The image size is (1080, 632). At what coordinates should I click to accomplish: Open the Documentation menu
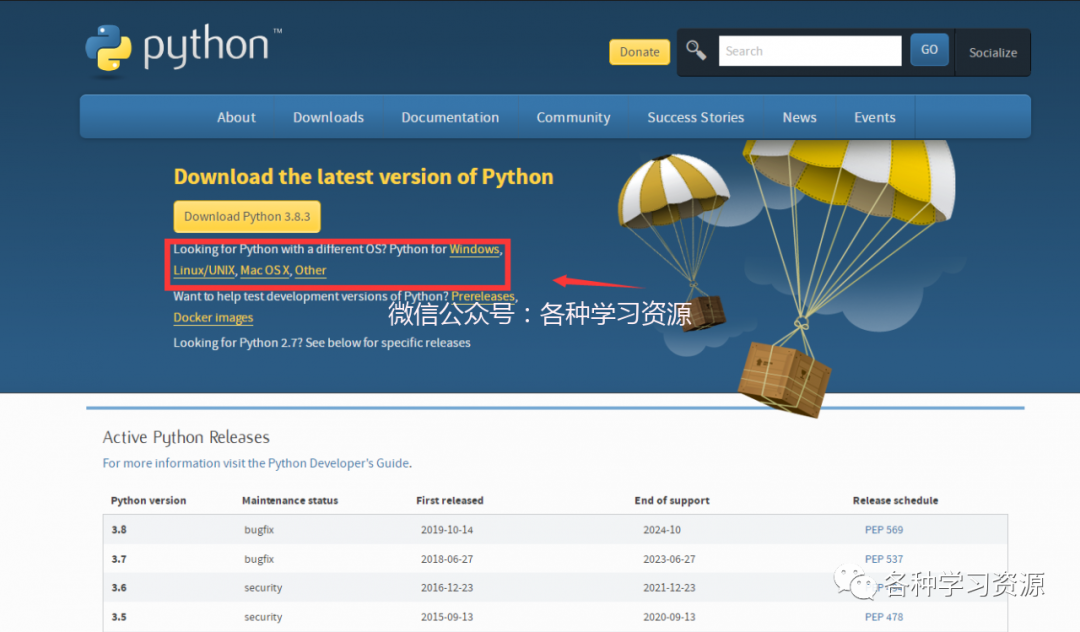click(x=450, y=117)
